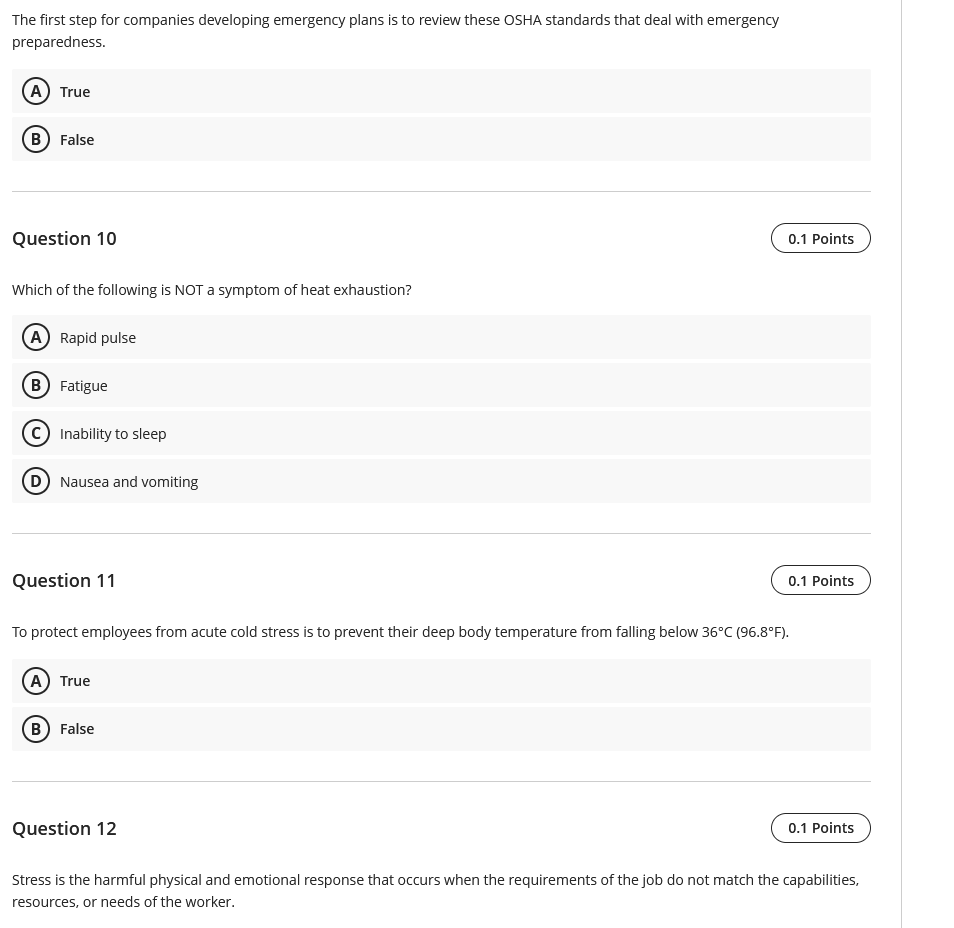The image size is (954, 928).
Task: Click the letter C circle icon in Question 10
Action: click(36, 433)
